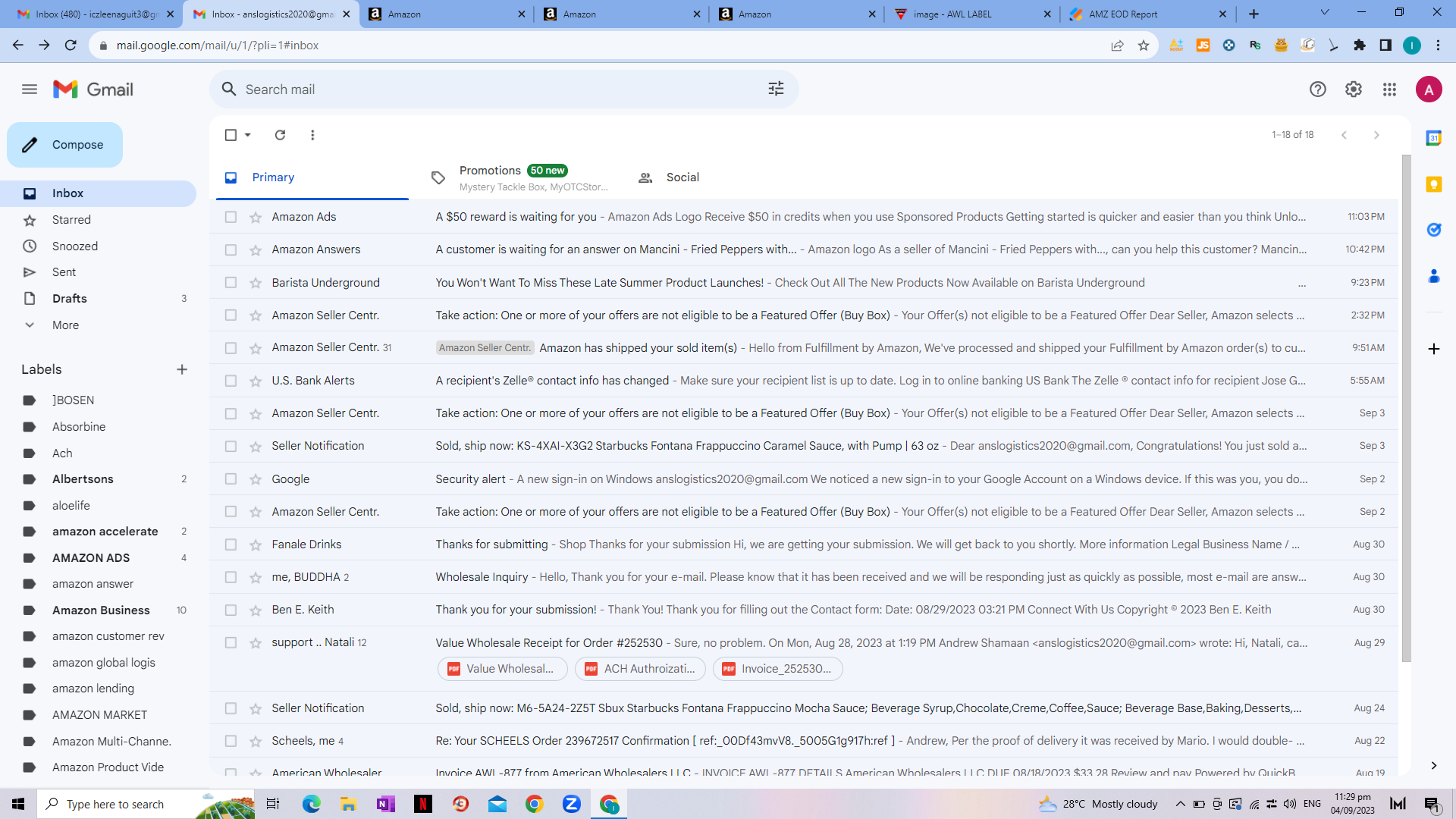Open the Gmail main menu hamburger icon
Image resolution: width=1456 pixels, height=819 pixels.
coord(30,89)
